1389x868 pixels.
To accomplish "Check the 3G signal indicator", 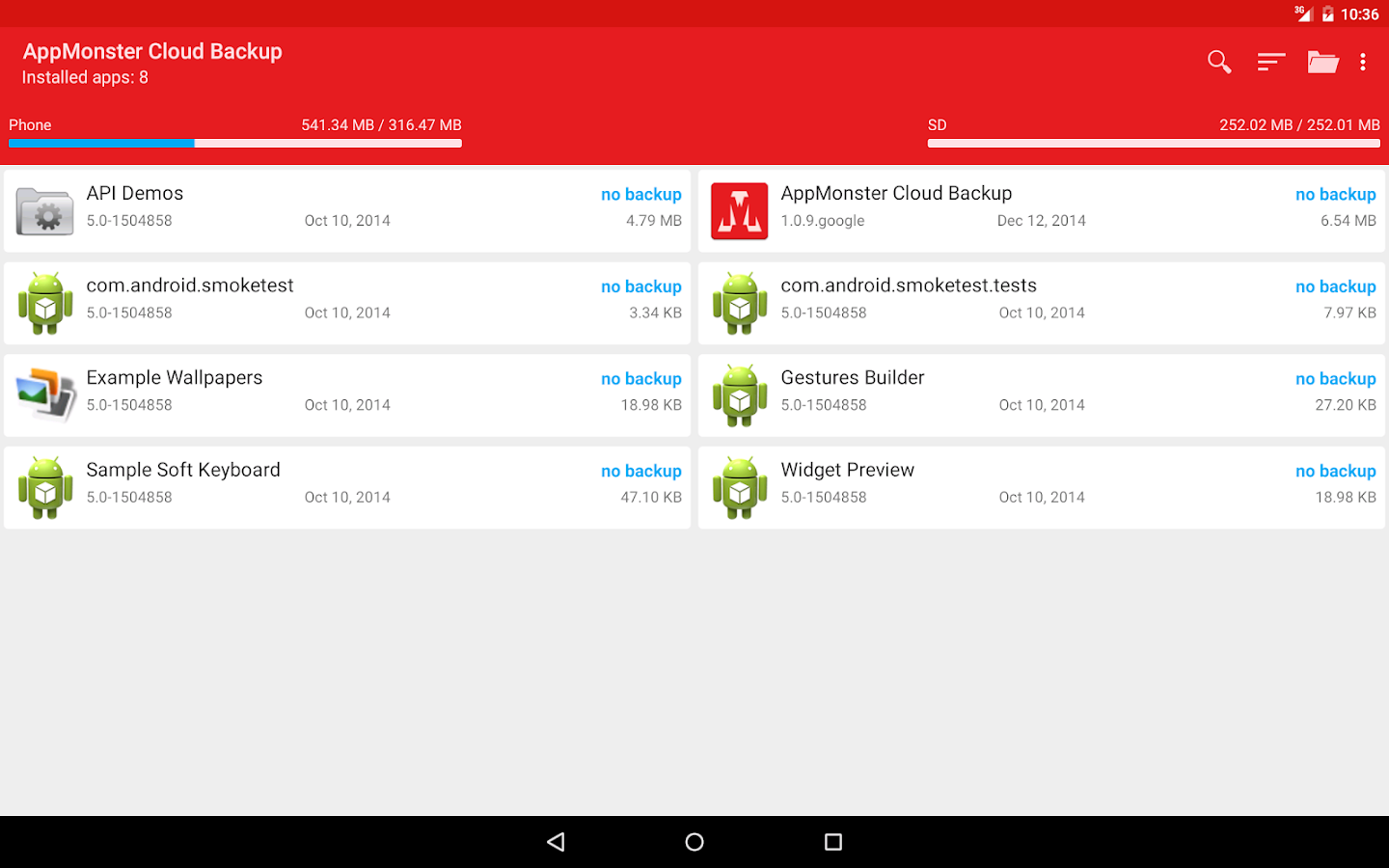I will coord(1303,14).
